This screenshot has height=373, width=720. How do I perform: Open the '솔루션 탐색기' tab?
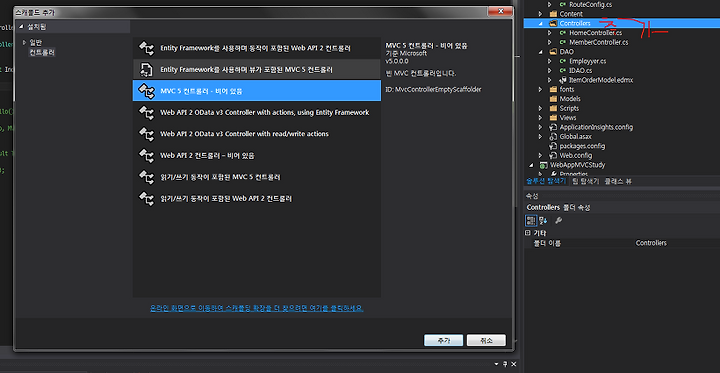pos(546,181)
